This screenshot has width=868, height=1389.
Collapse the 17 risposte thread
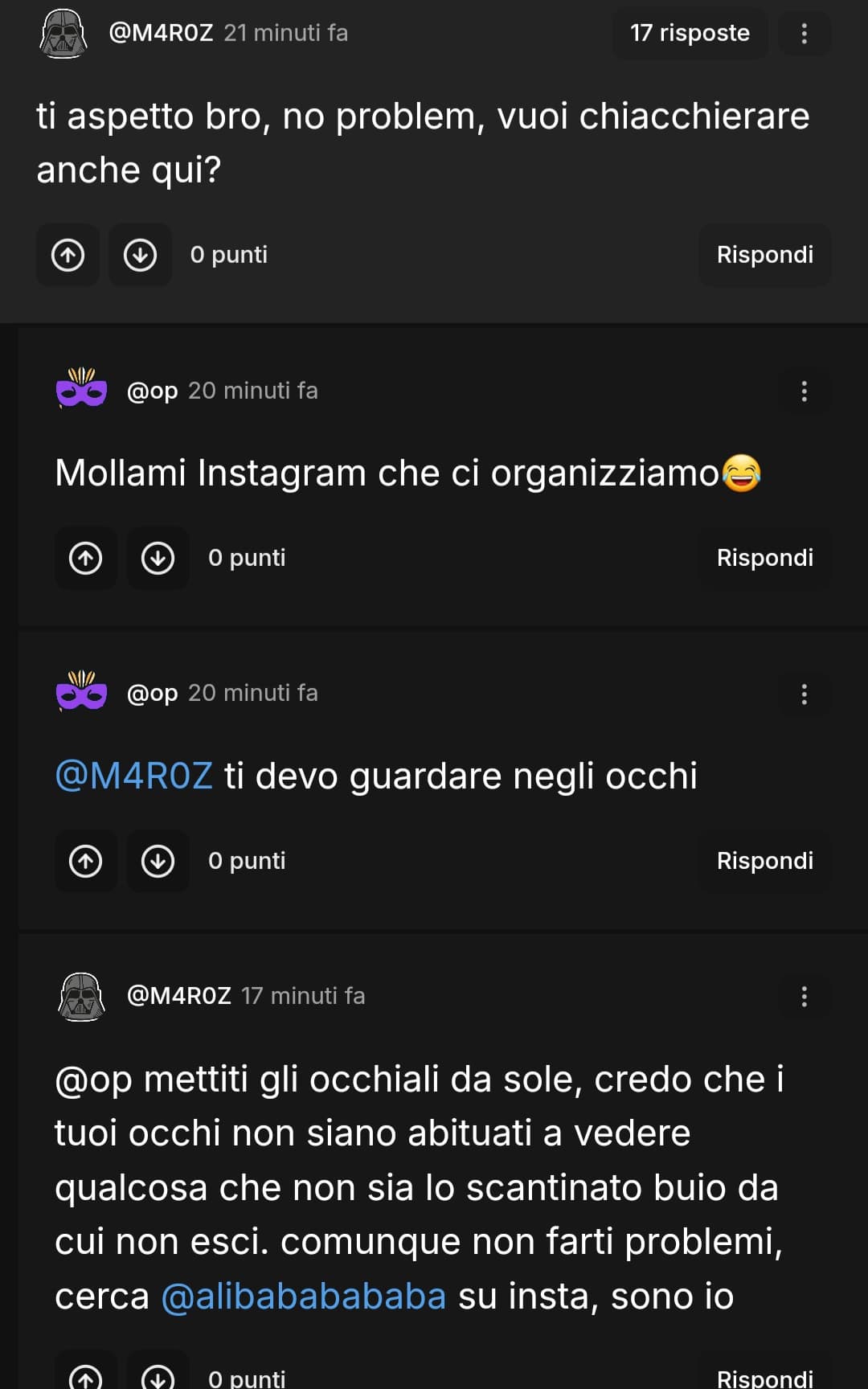690,33
